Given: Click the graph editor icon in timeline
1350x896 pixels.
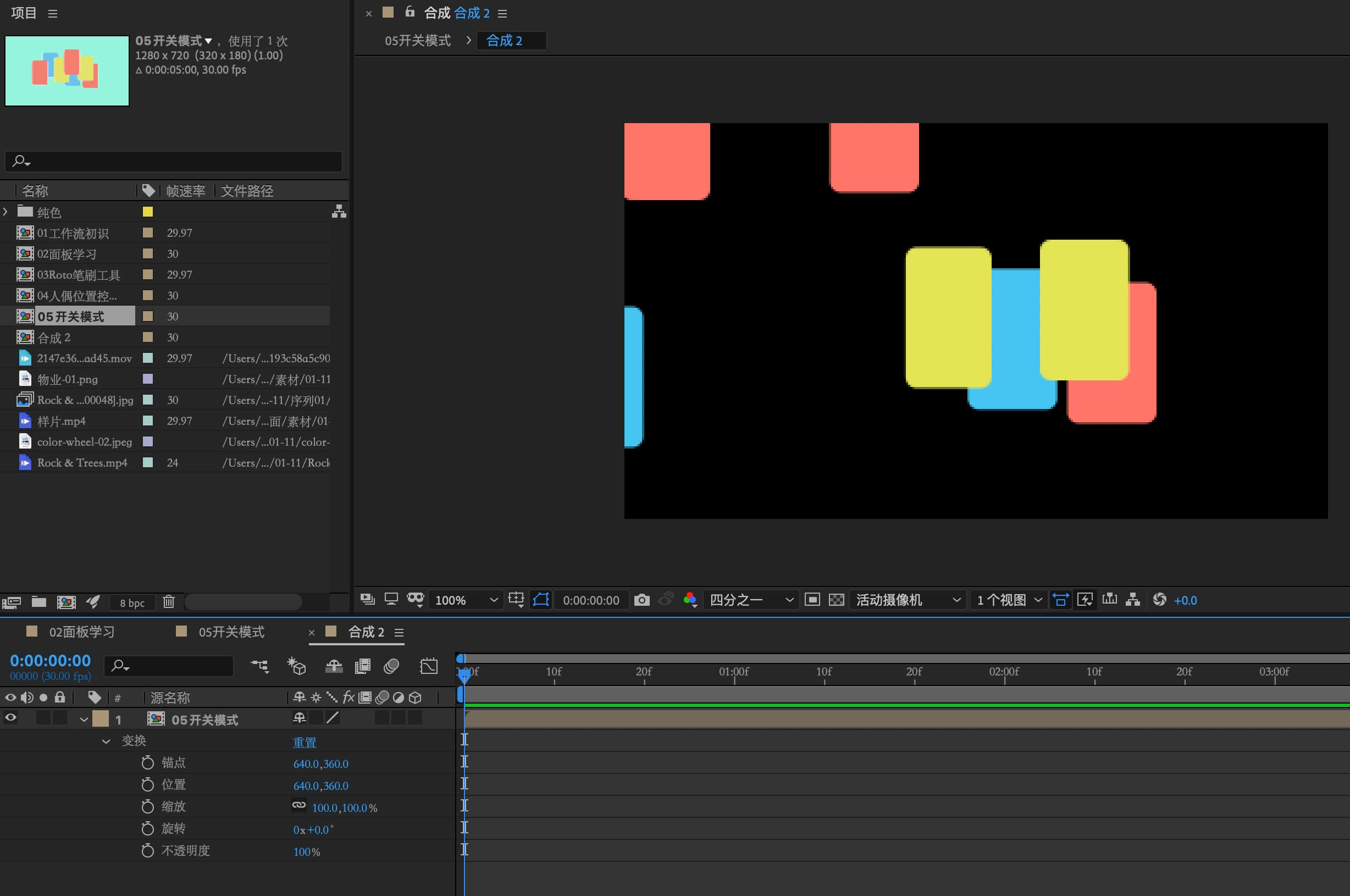Looking at the screenshot, I should pos(429,666).
